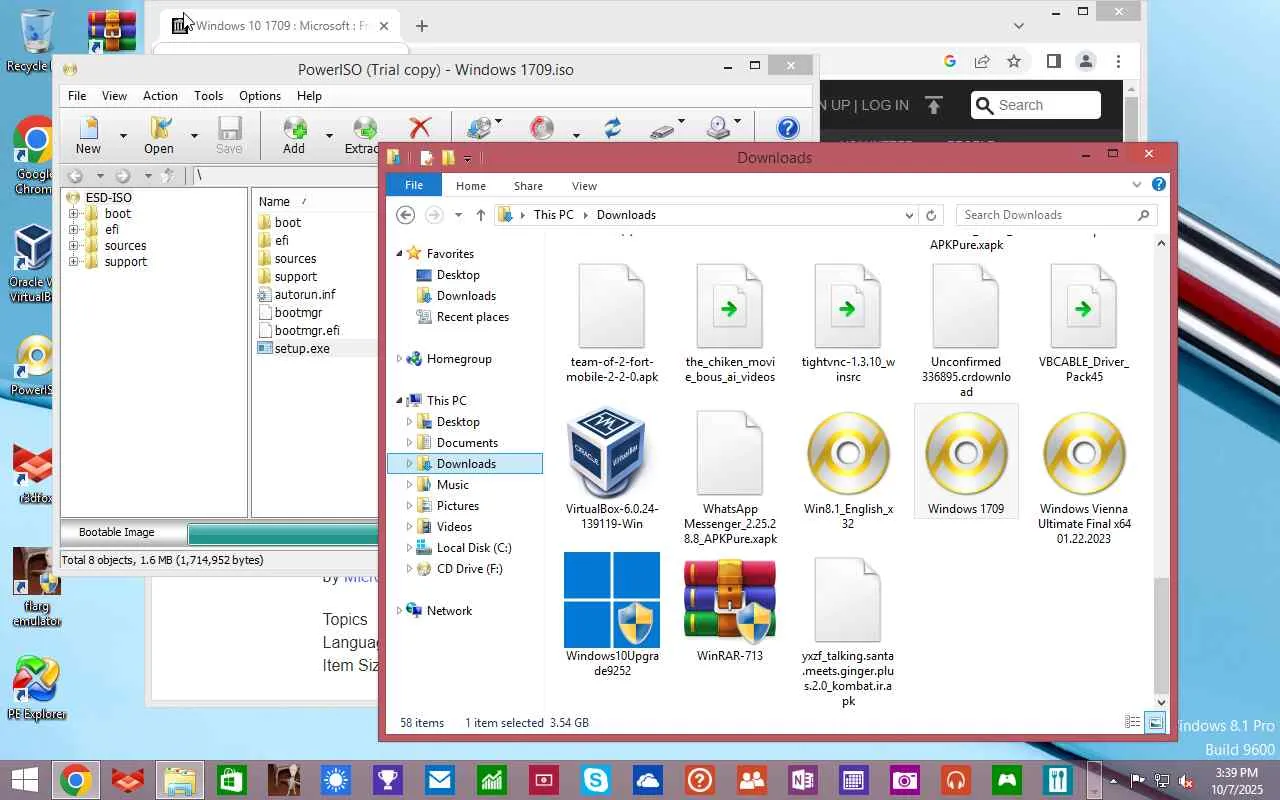Screen dimensions: 1280x800
Task: Click the taskbar volume speaker icon
Action: pyautogui.click(x=1186, y=780)
